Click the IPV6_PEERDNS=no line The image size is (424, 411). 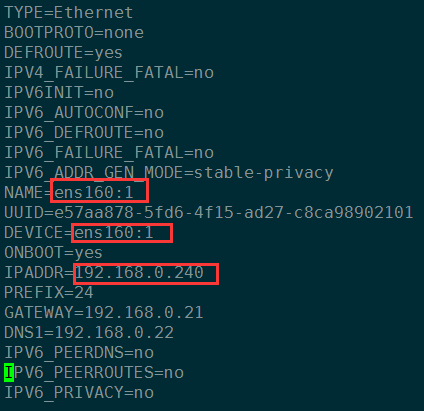tap(79, 353)
